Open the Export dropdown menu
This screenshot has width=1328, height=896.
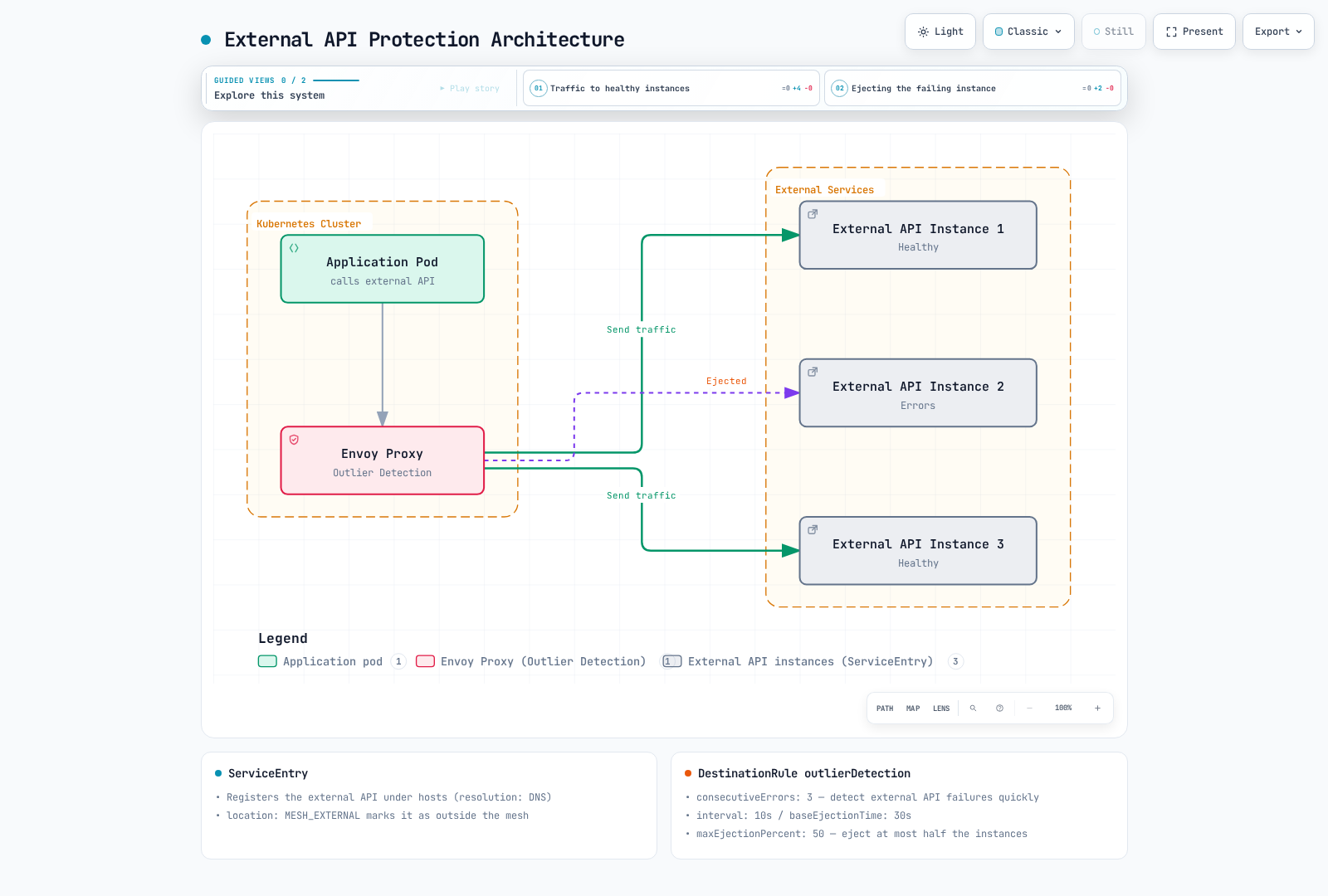tap(1278, 32)
